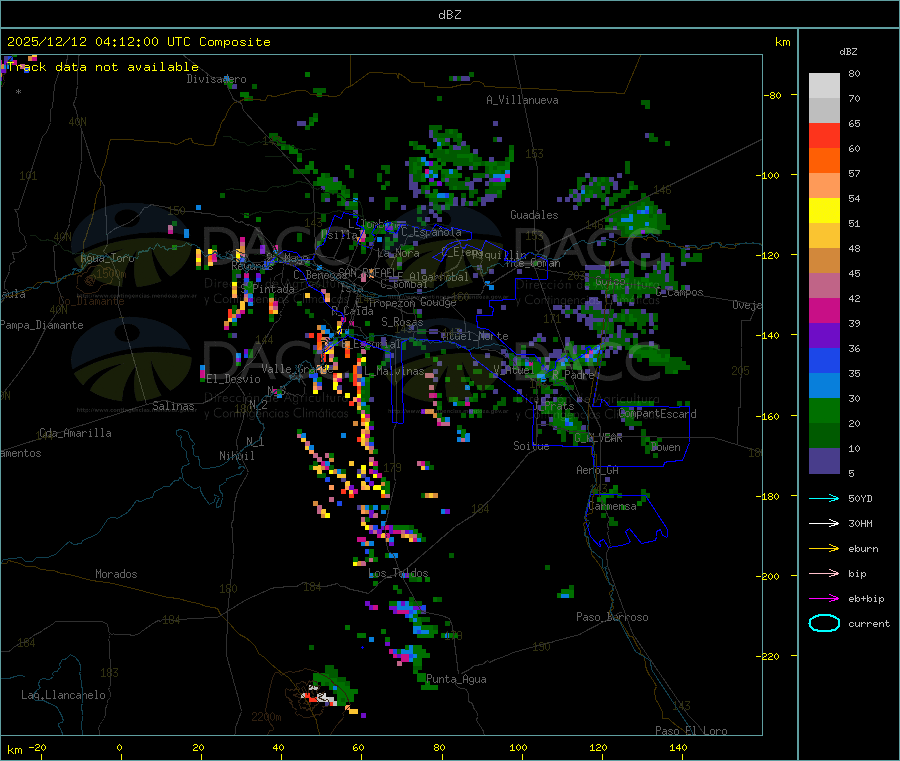Click the dark blue 35–36 dBZ swatch

tap(824, 360)
